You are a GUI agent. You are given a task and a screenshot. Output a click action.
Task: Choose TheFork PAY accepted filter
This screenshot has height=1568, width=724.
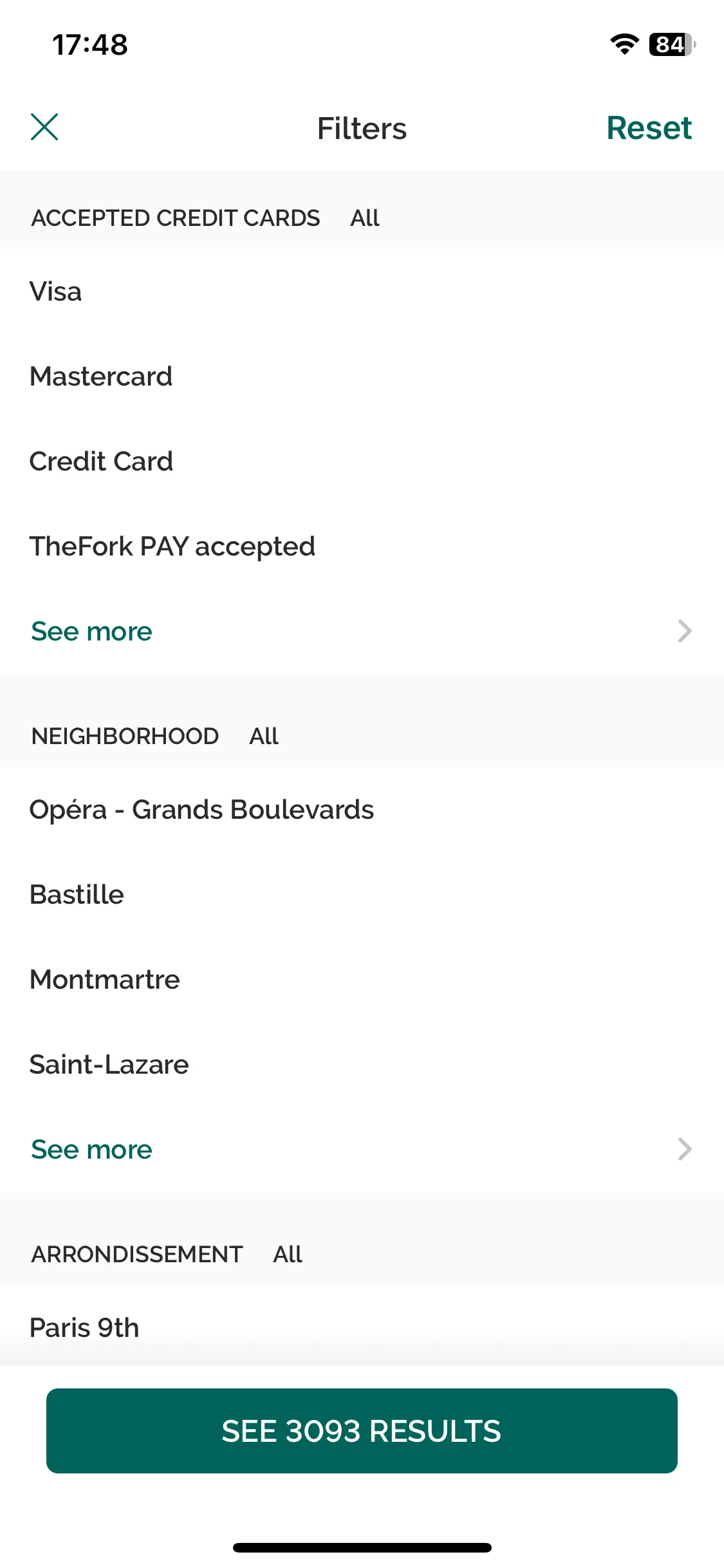[362, 546]
